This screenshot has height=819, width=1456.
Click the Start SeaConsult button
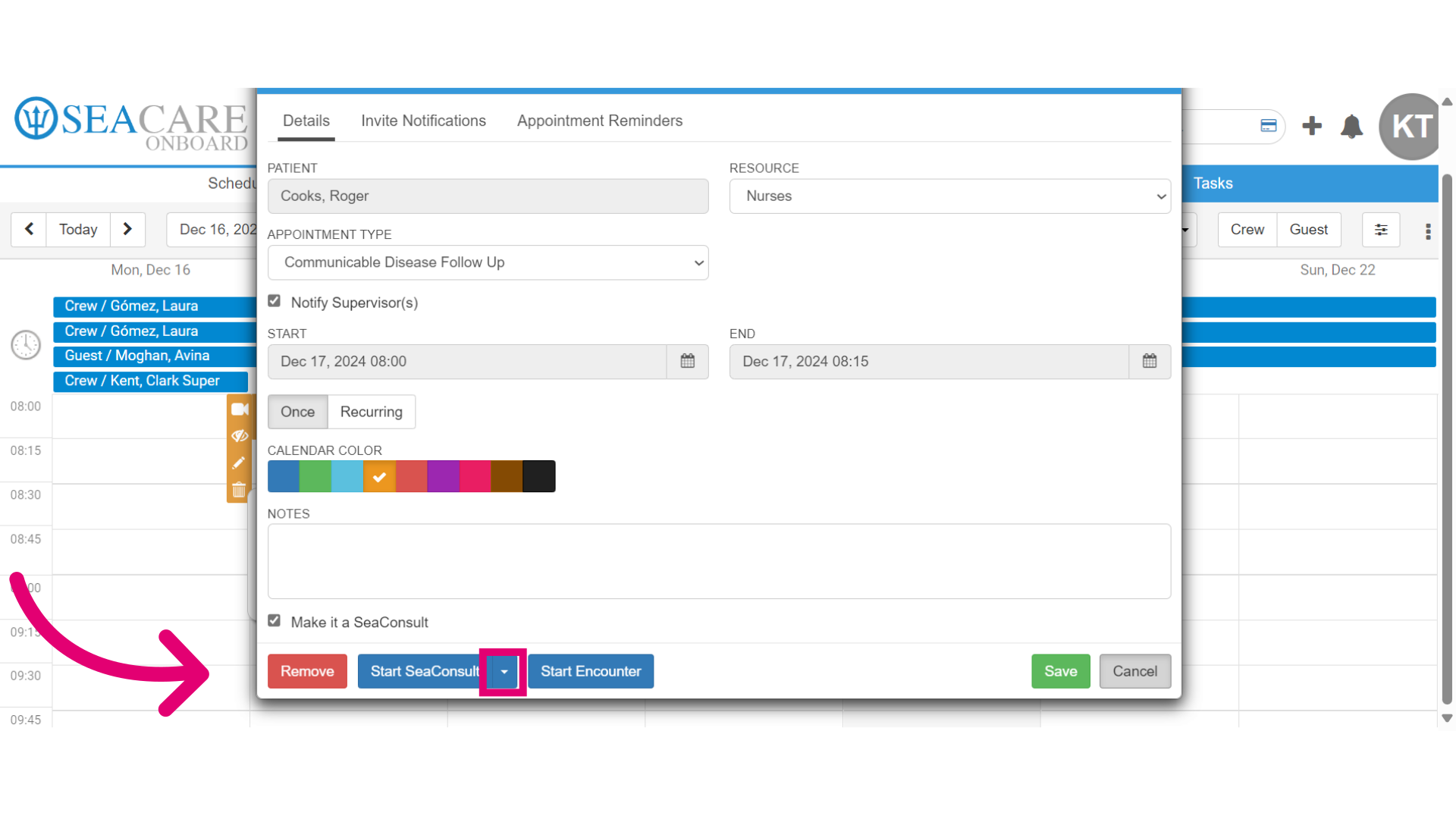(424, 671)
